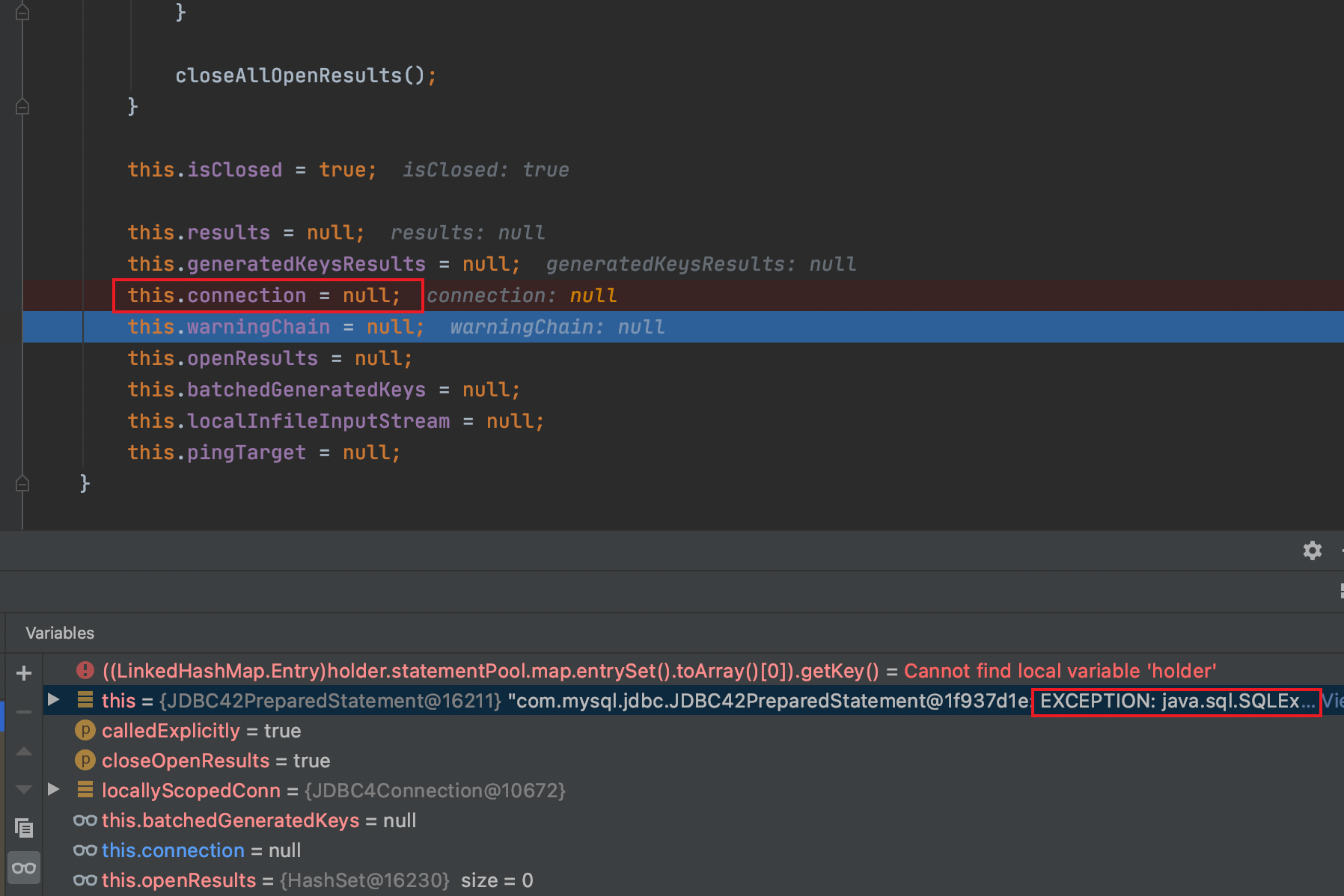Select this.connection watch row

coord(693,850)
